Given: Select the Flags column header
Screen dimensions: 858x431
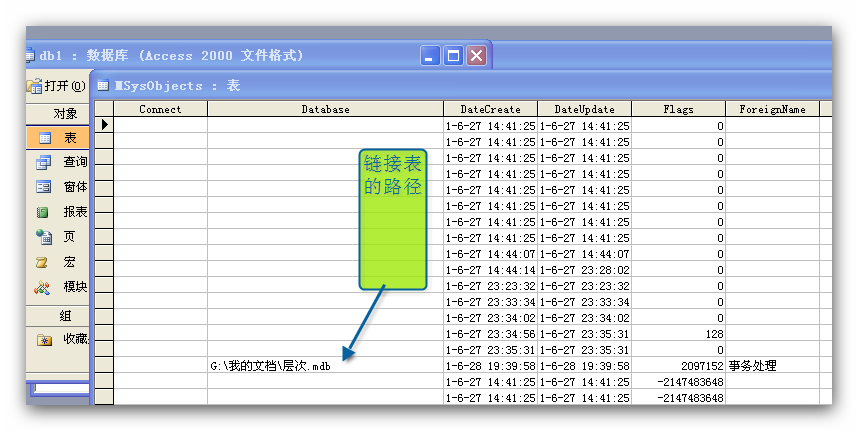Looking at the screenshot, I should click(x=679, y=109).
